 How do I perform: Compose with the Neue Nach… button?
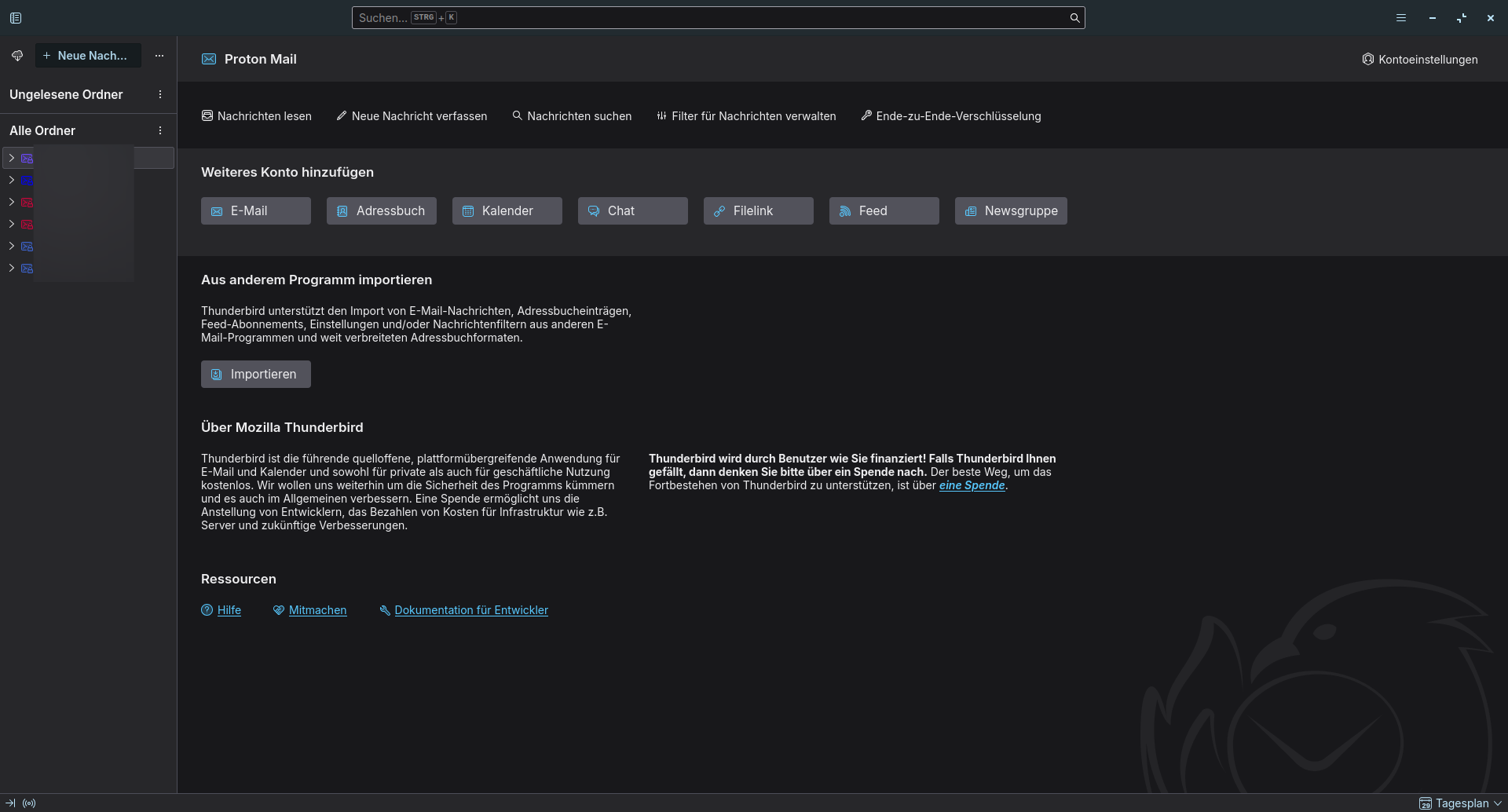click(88, 56)
